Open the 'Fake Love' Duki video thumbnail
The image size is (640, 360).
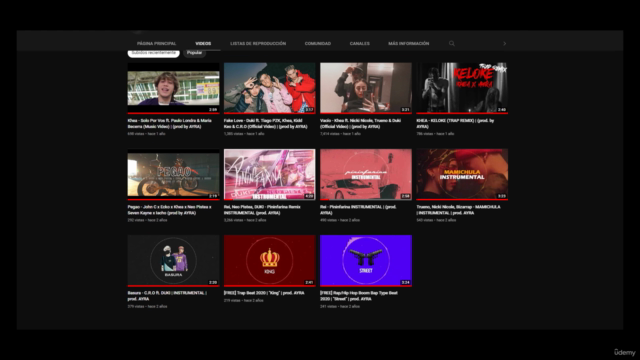coord(269,88)
